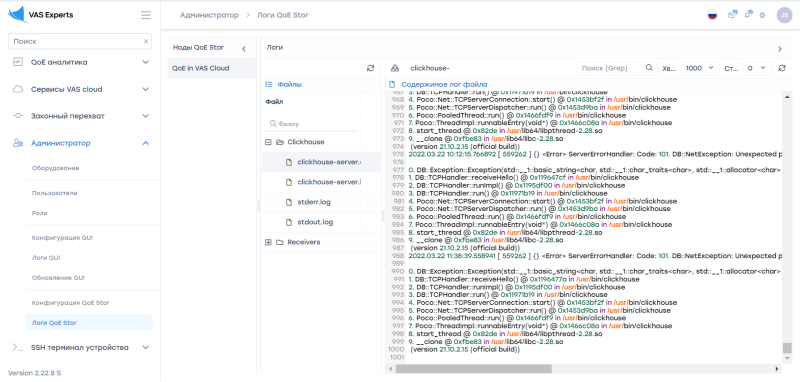Screen dimensions: 800x382
Task: Open the 1000 lines dropdown
Action: tap(700, 68)
